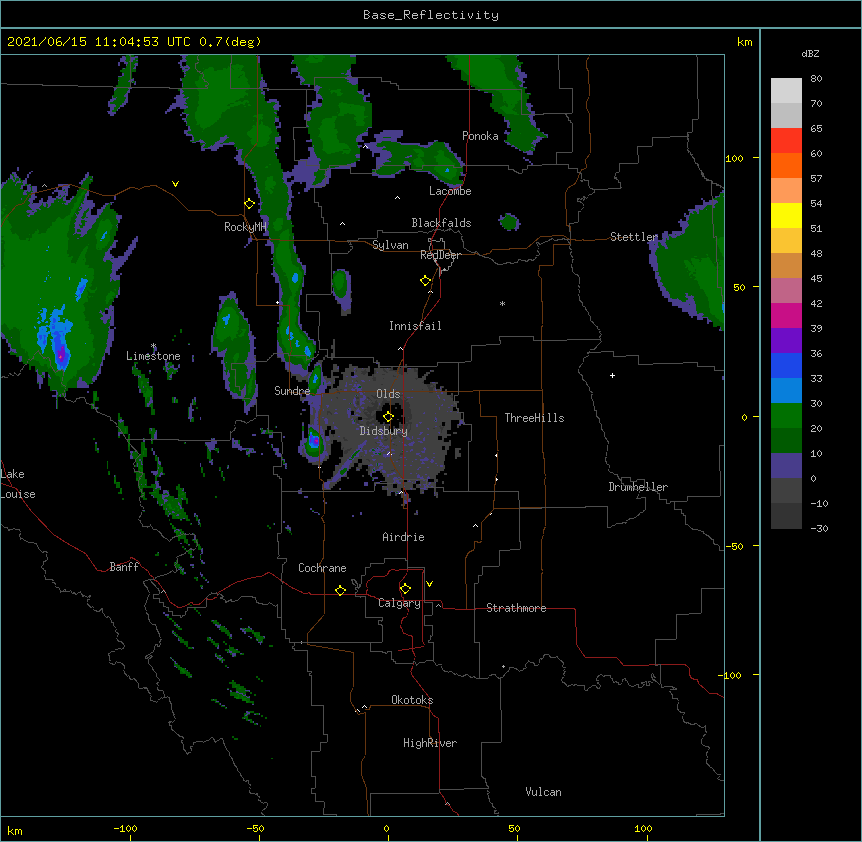Pick the bright green 20-30 dBZ legend swatch
The width and height of the screenshot is (862, 842).
[x=786, y=416]
